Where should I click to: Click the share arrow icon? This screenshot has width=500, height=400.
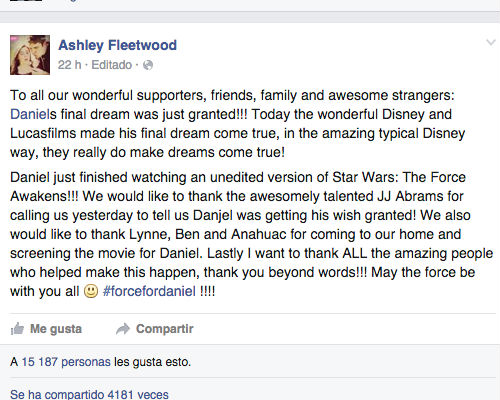click(123, 329)
